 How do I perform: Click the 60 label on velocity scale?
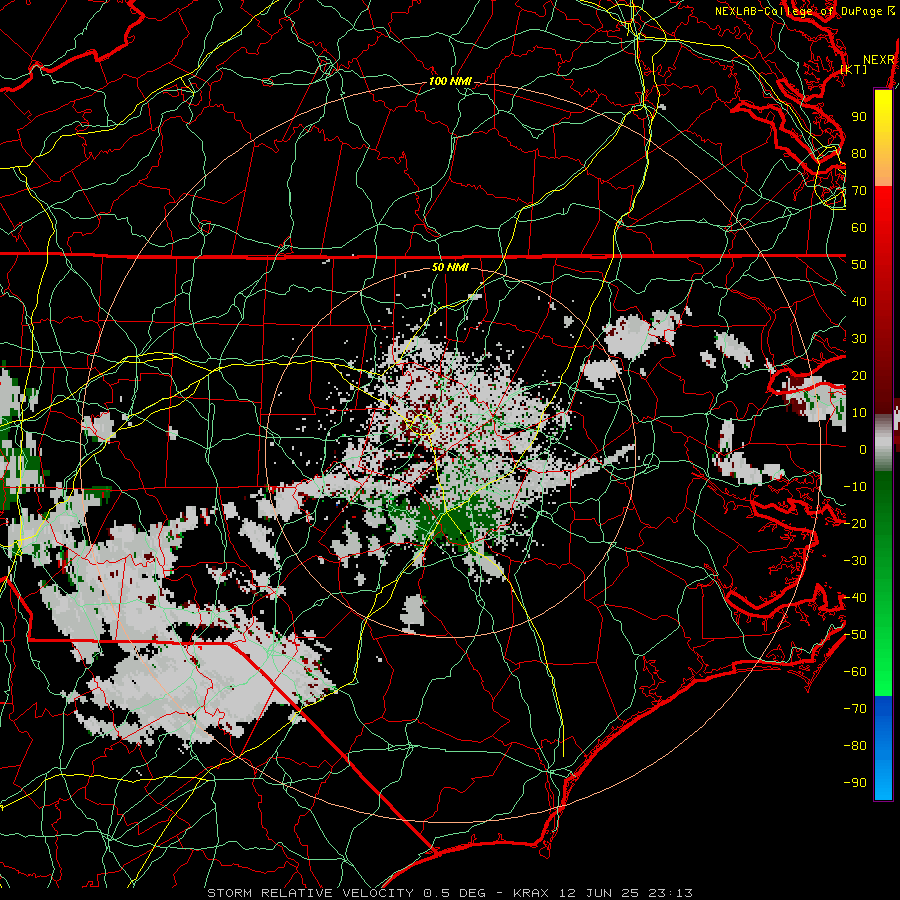859,227
